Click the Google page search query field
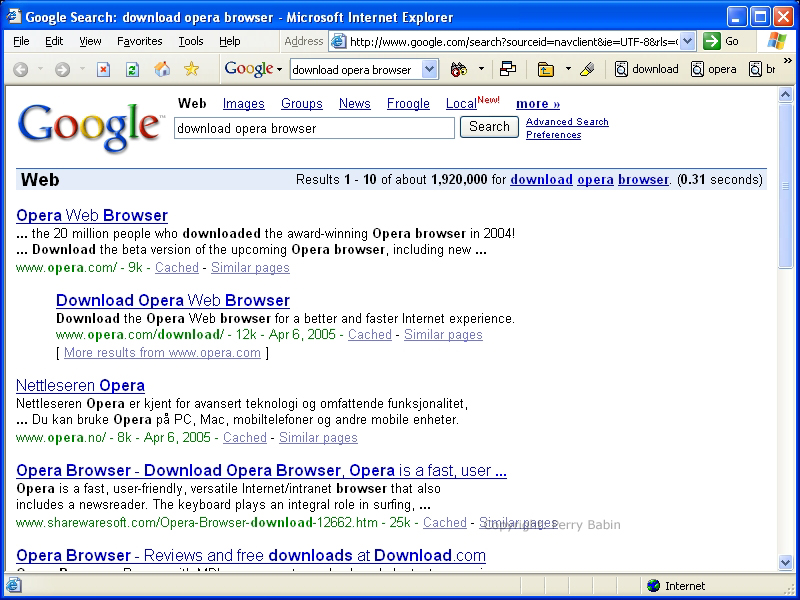800x600 pixels. [314, 128]
